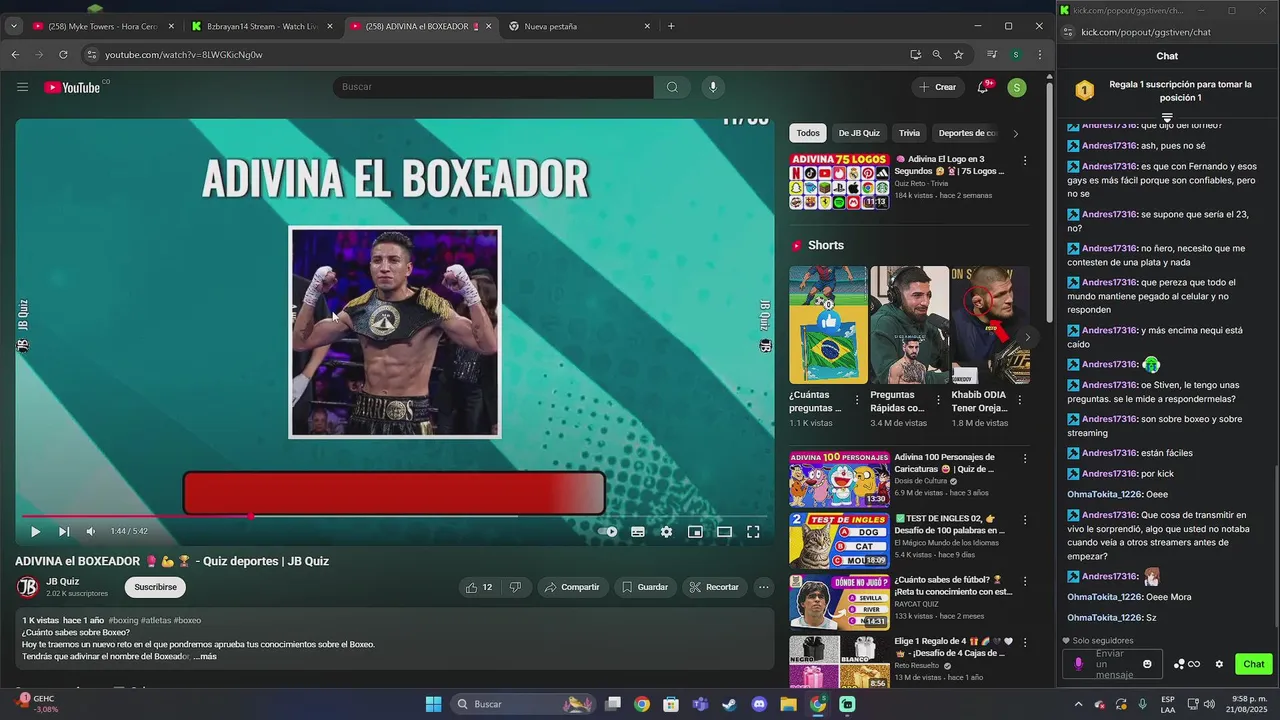Click the Compartir share button
The image size is (1280, 720).
(571, 587)
